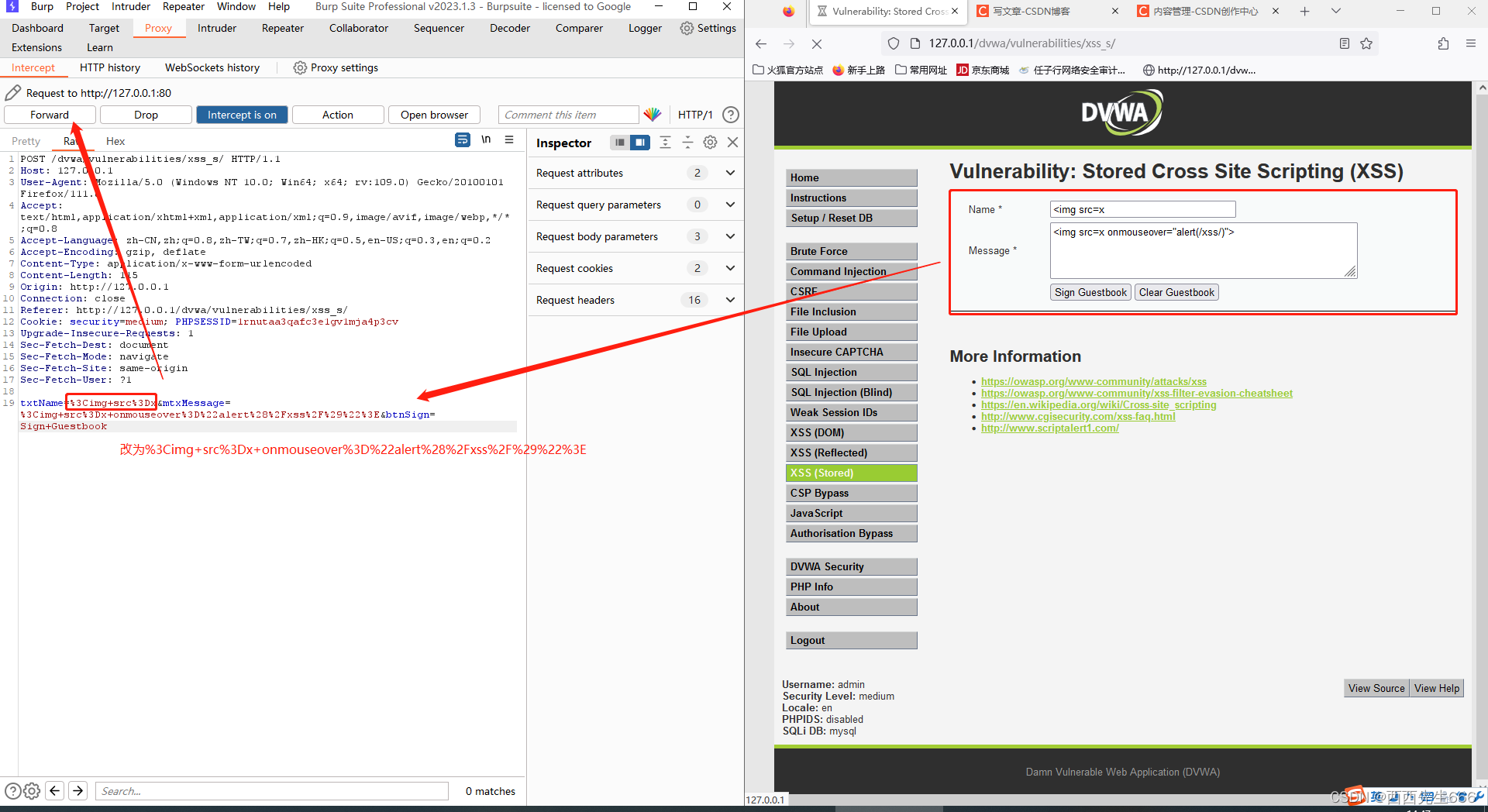Open Firefox application hamburger menu
1488x812 pixels.
[1471, 43]
